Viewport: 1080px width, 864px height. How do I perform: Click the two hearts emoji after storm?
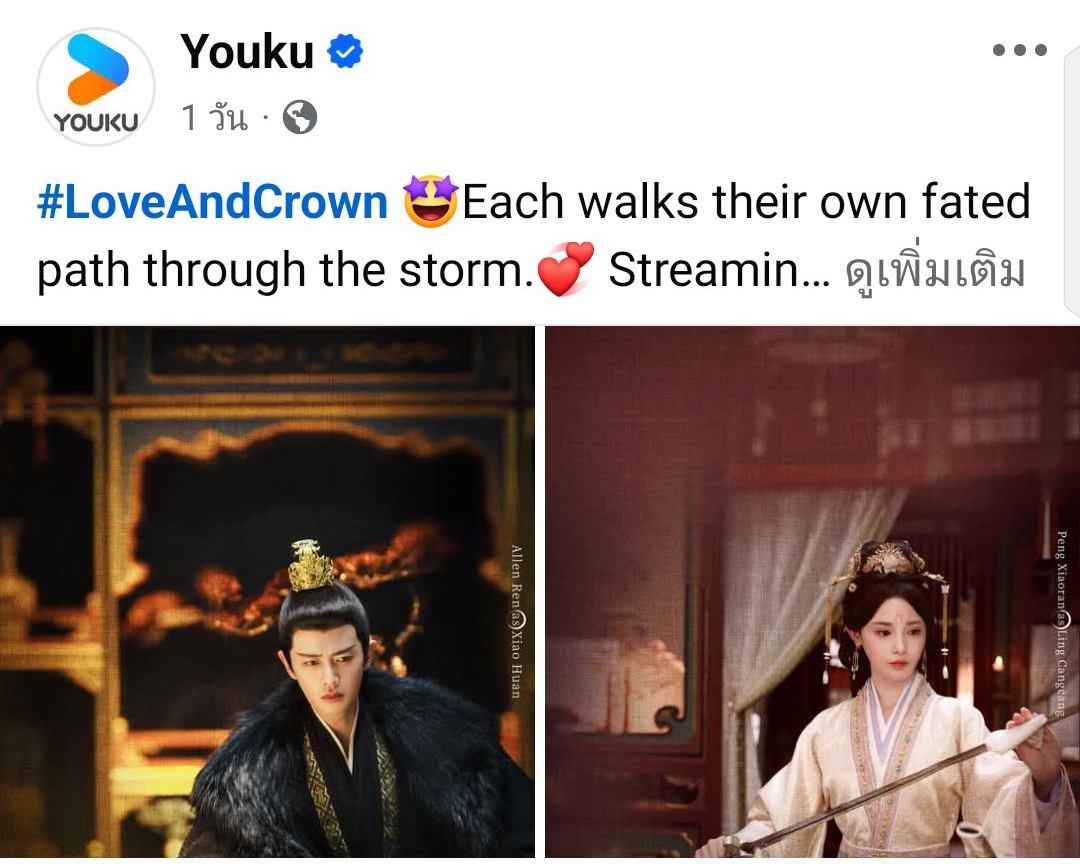(565, 269)
